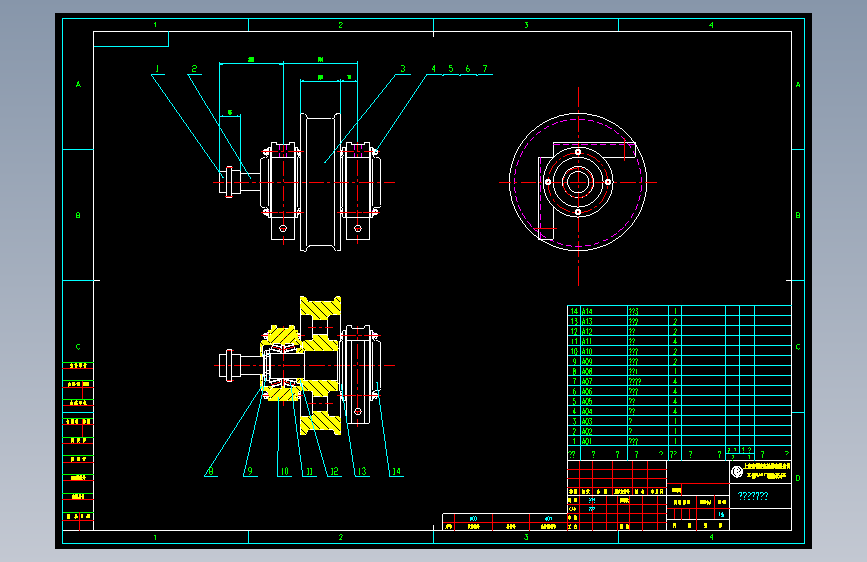Click part code A11 in parts list
Screen dimensions: 867x562
[x=587, y=341]
